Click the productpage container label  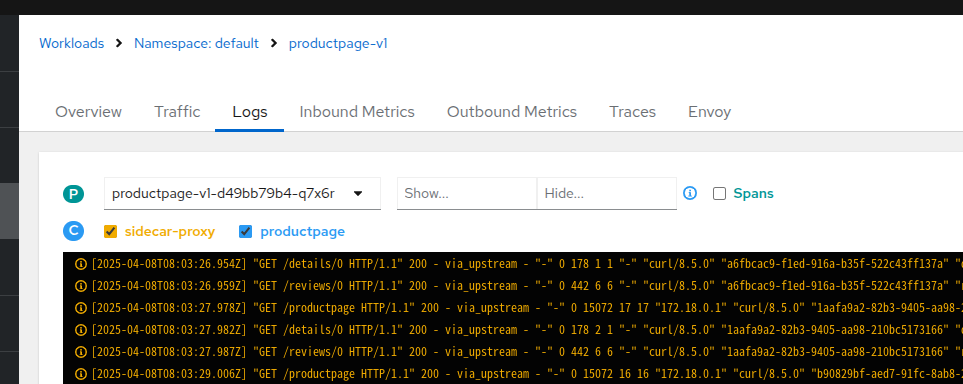[x=302, y=232]
